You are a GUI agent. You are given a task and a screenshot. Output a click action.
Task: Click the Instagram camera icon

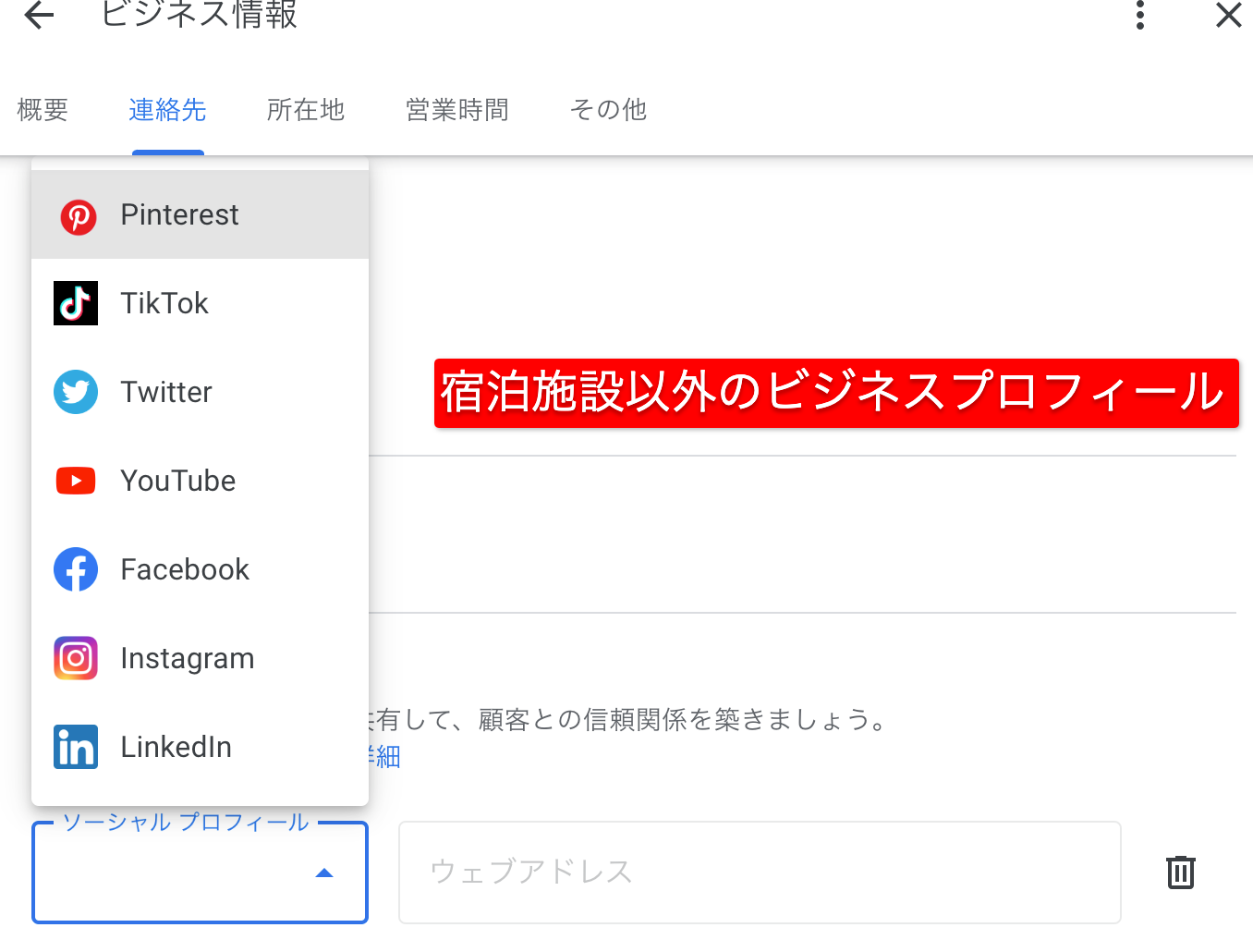(76, 658)
